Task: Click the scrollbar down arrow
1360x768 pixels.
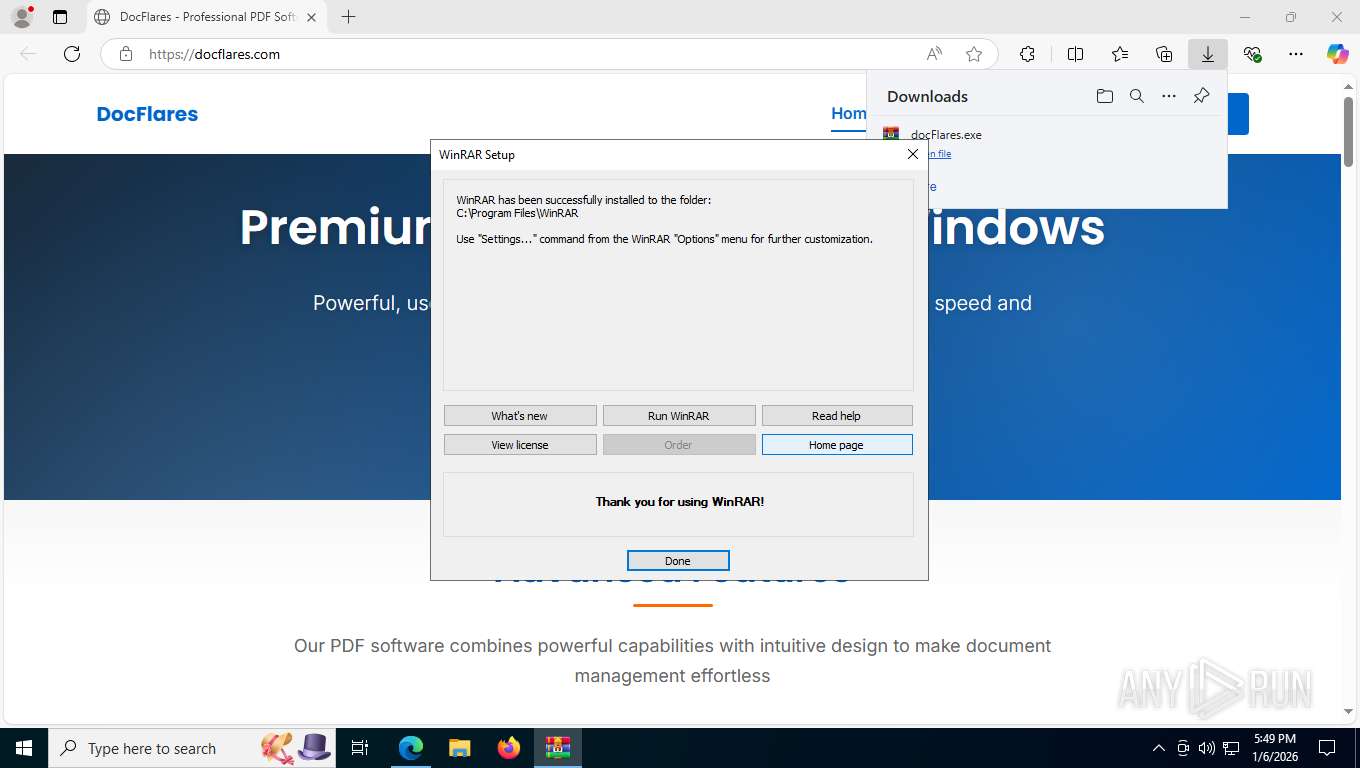Action: tap(1348, 711)
